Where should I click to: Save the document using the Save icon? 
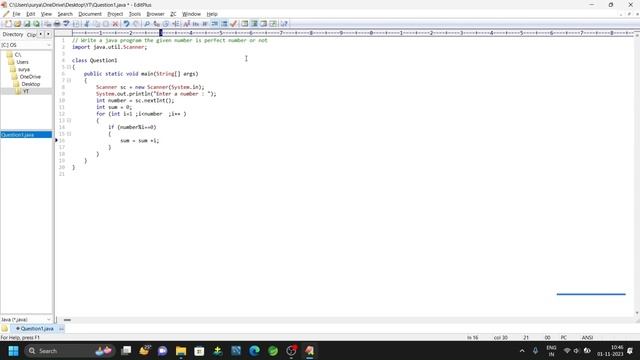tap(27, 24)
